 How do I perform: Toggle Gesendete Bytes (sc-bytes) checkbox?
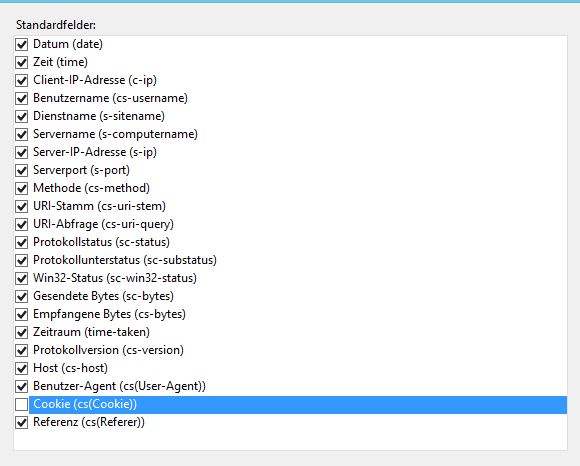[21, 297]
